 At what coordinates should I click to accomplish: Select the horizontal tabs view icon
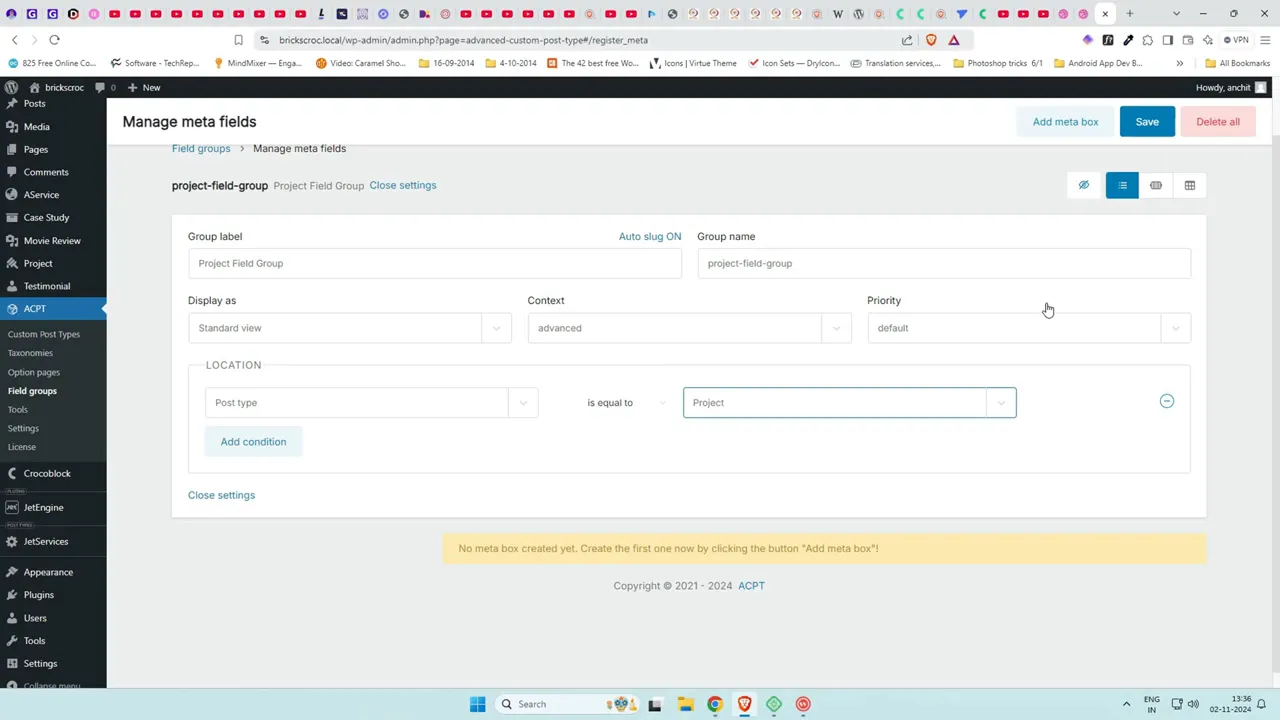[x=1156, y=185]
